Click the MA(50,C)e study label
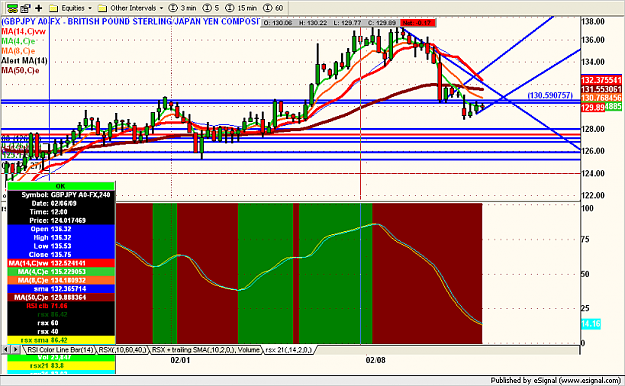The width and height of the screenshot is (625, 386). [x=20, y=71]
